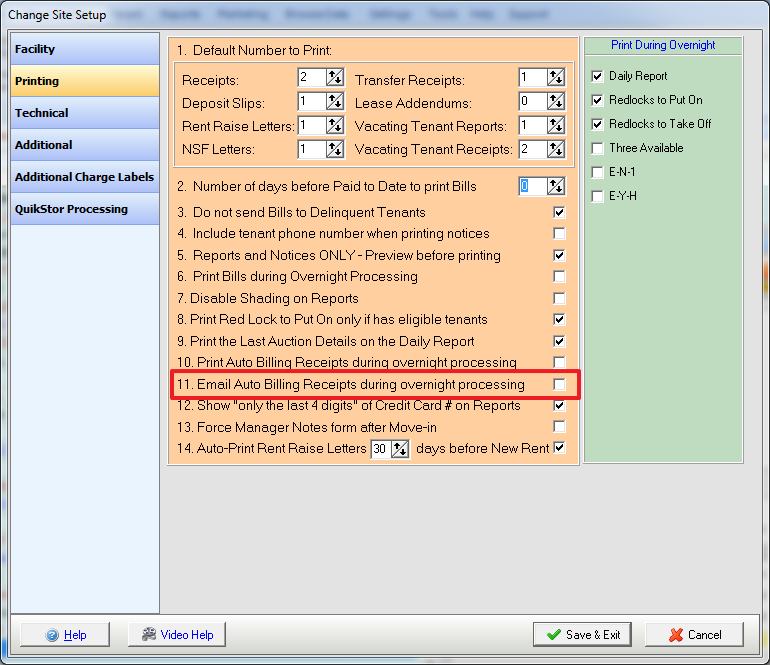This screenshot has width=770, height=665.
Task: Click the Print During Overnight heading
Action: click(x=663, y=45)
